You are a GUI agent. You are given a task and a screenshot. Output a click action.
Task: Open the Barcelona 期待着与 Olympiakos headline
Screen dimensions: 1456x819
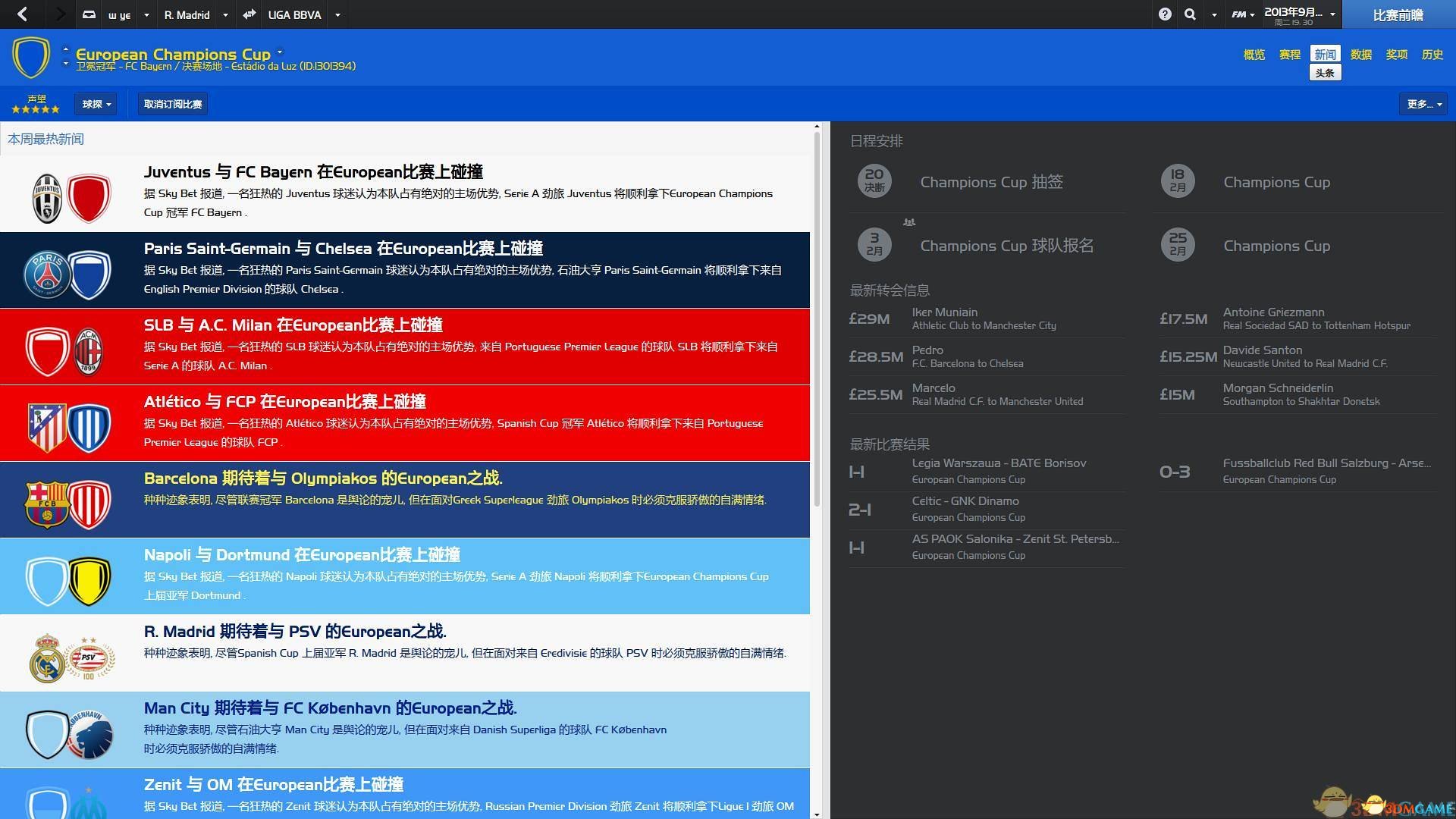(x=323, y=479)
